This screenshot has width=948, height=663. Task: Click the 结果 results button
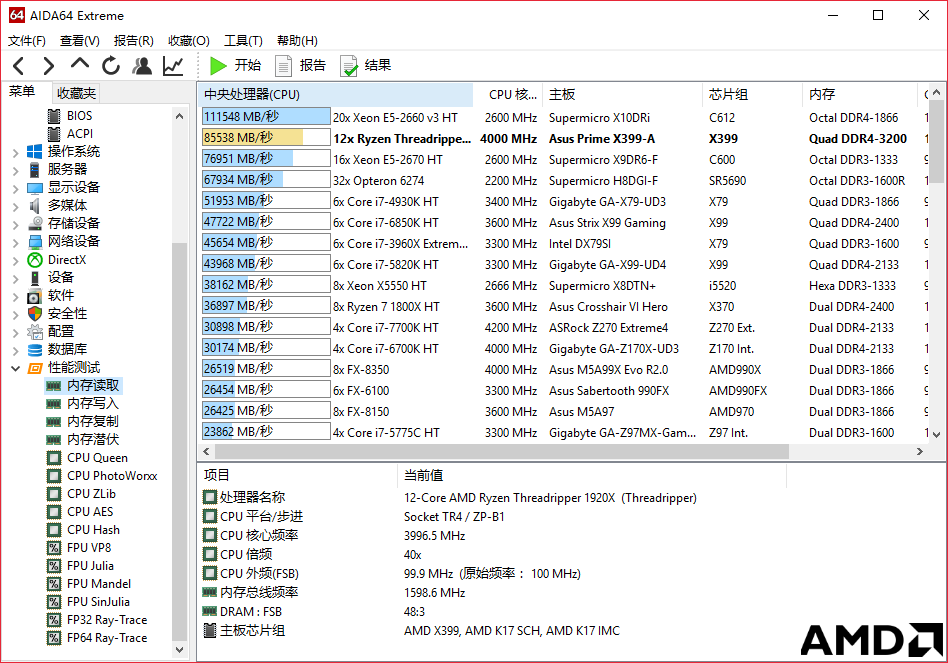point(366,65)
